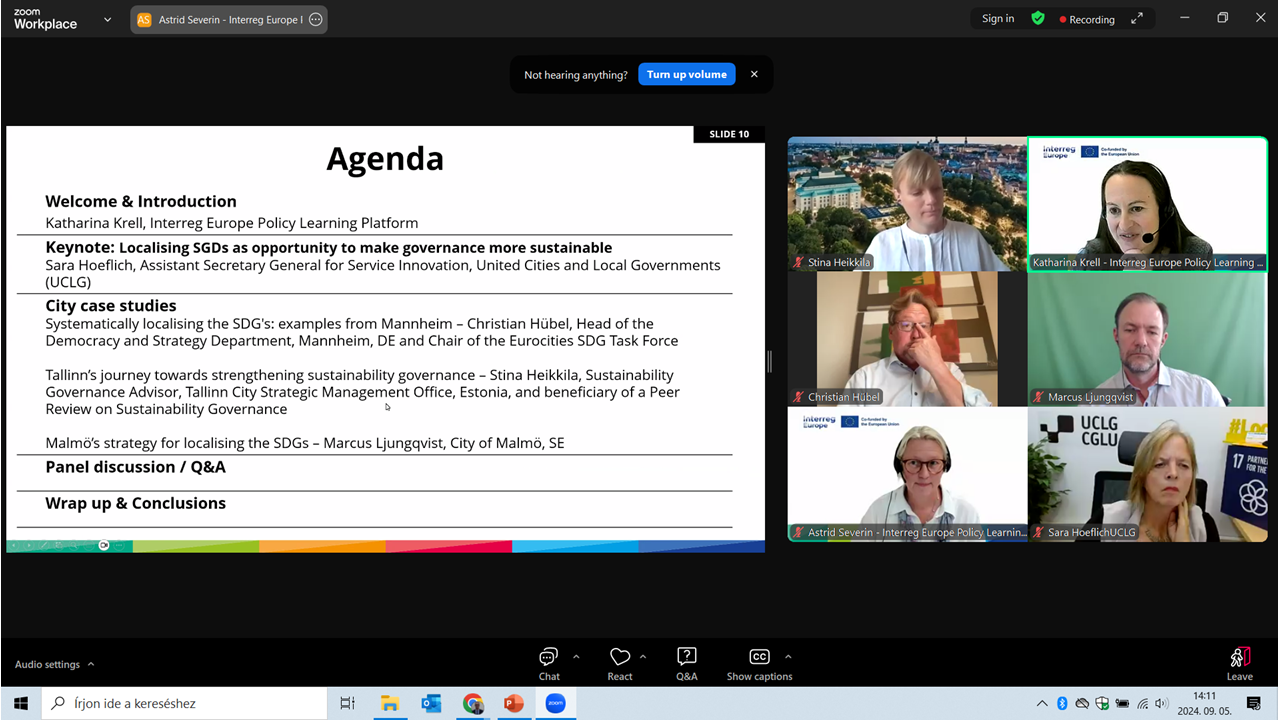Dismiss the Not hearing anything notification
Image resolution: width=1278 pixels, height=720 pixels.
(x=754, y=74)
